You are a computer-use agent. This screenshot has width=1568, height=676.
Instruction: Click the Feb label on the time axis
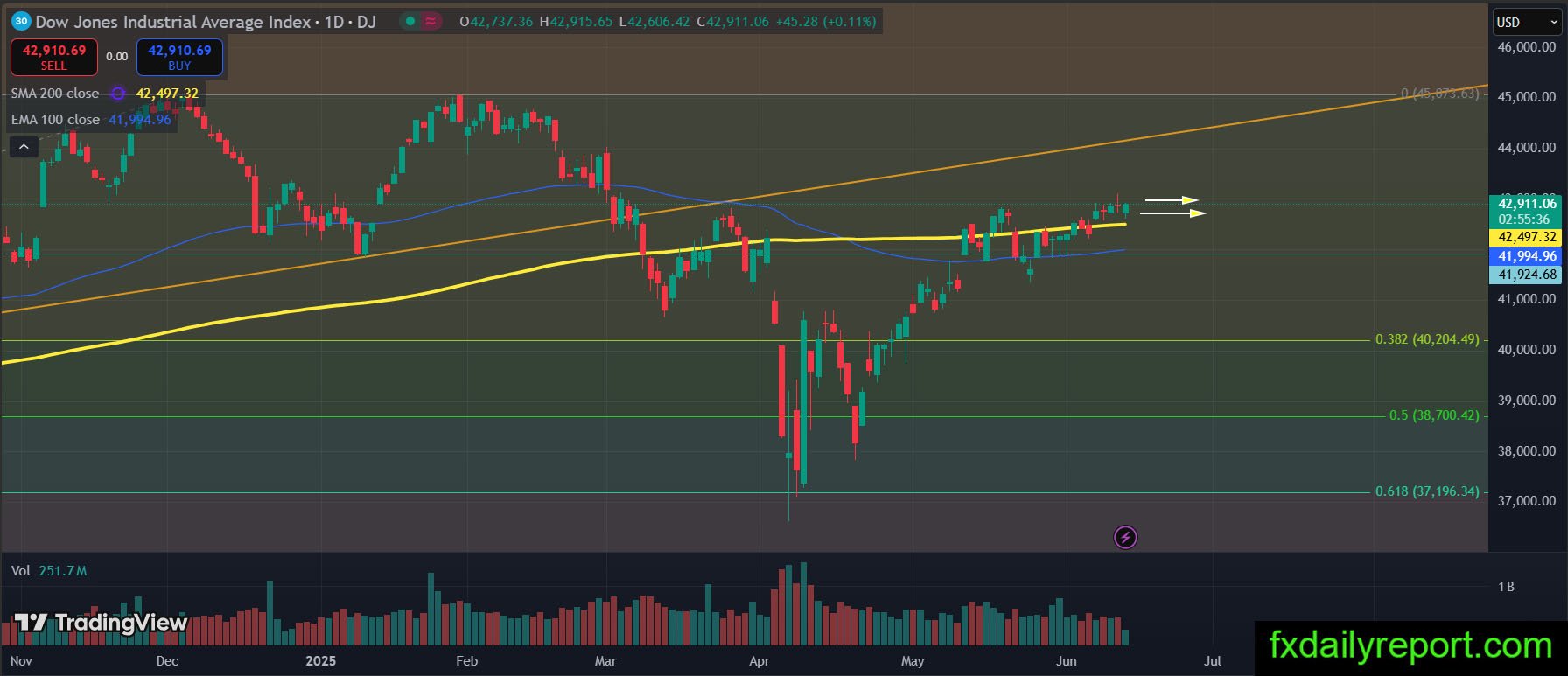coord(467,661)
